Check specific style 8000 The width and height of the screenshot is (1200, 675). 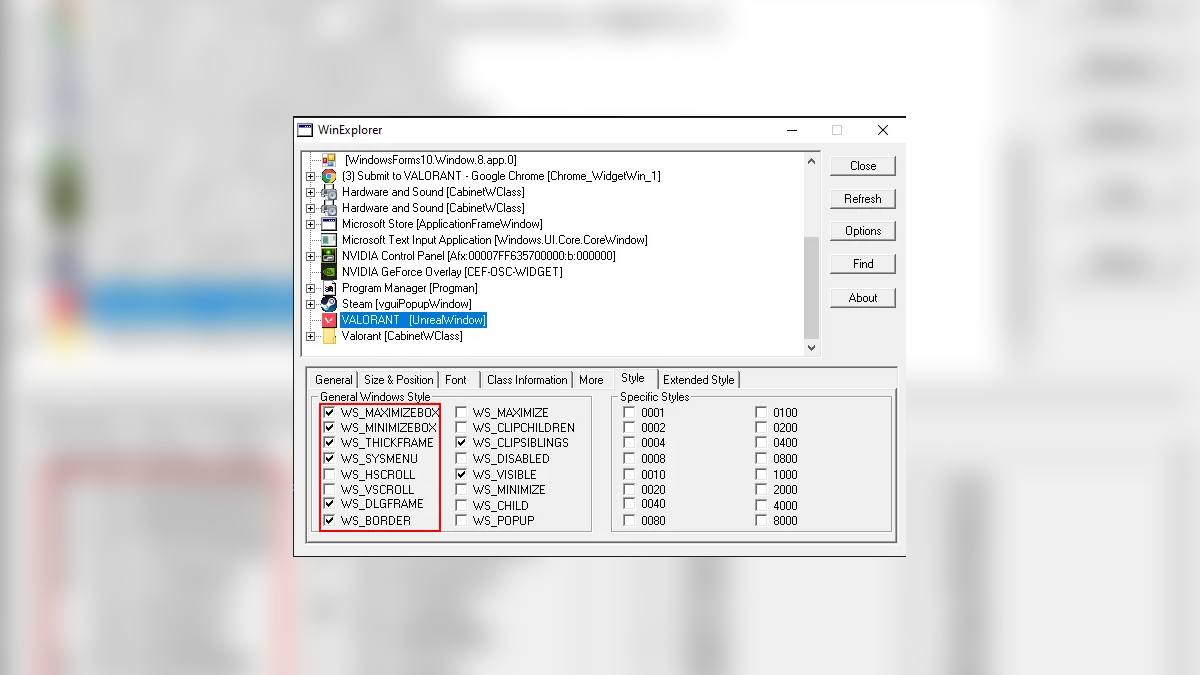click(x=761, y=520)
